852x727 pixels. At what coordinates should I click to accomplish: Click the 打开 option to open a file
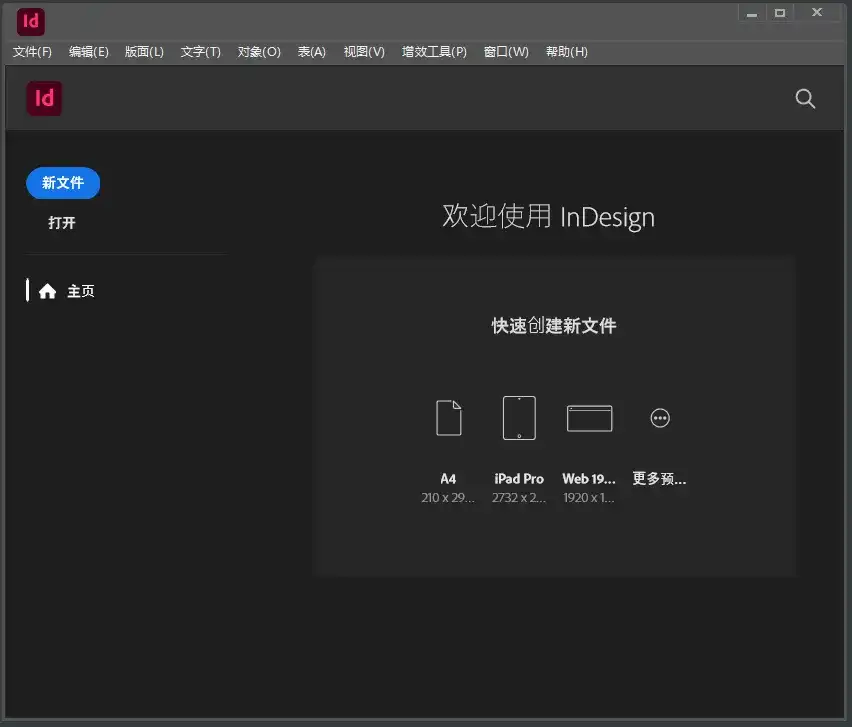click(63, 222)
